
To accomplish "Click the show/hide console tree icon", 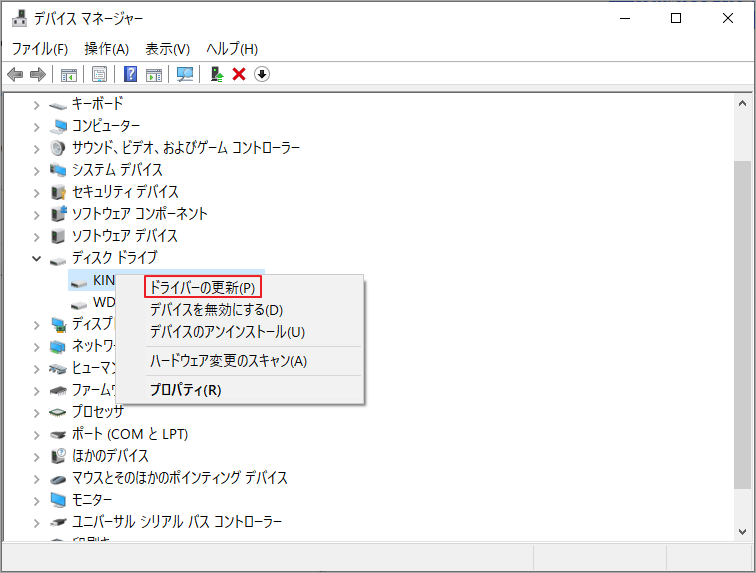I will coord(69,75).
